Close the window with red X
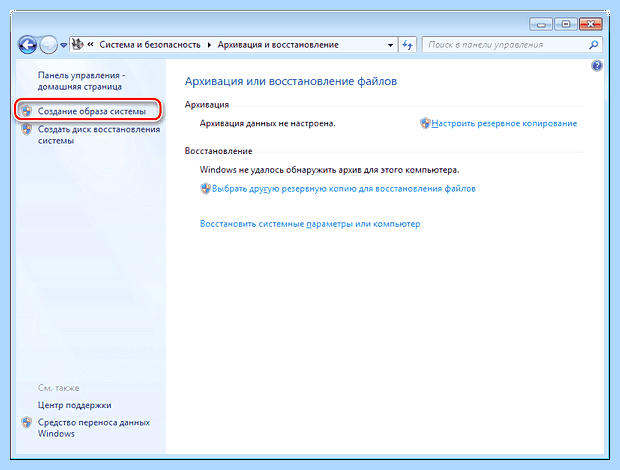The width and height of the screenshot is (620, 470). pos(591,25)
